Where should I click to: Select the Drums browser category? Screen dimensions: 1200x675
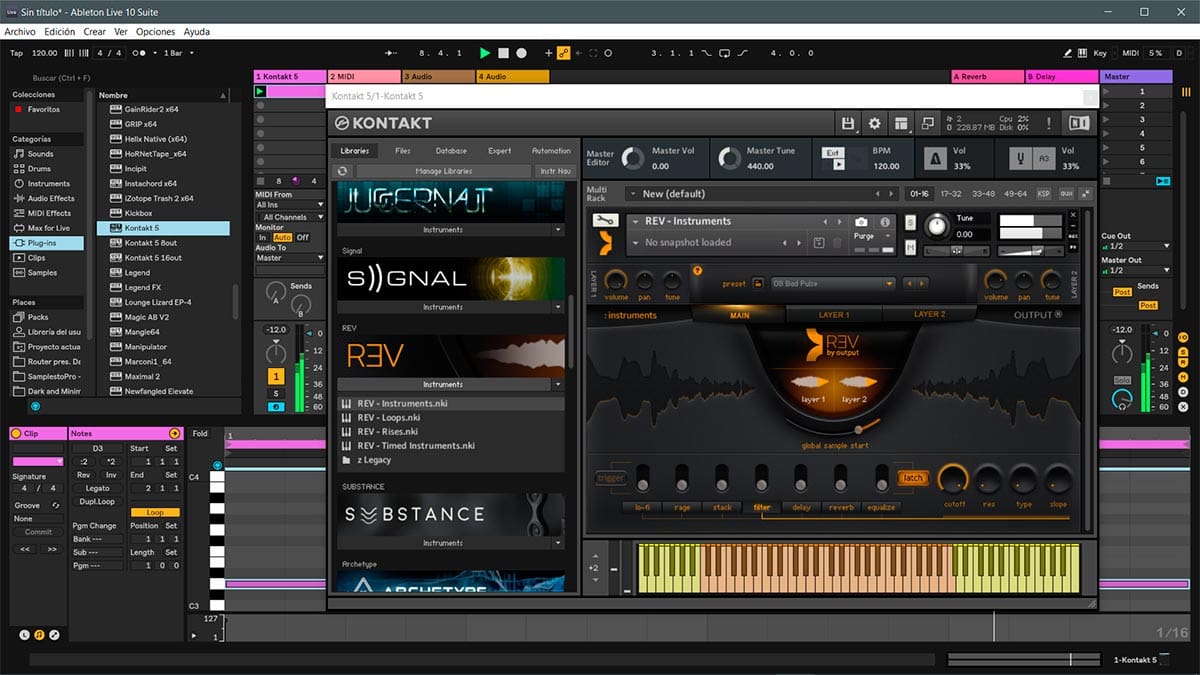[39, 169]
